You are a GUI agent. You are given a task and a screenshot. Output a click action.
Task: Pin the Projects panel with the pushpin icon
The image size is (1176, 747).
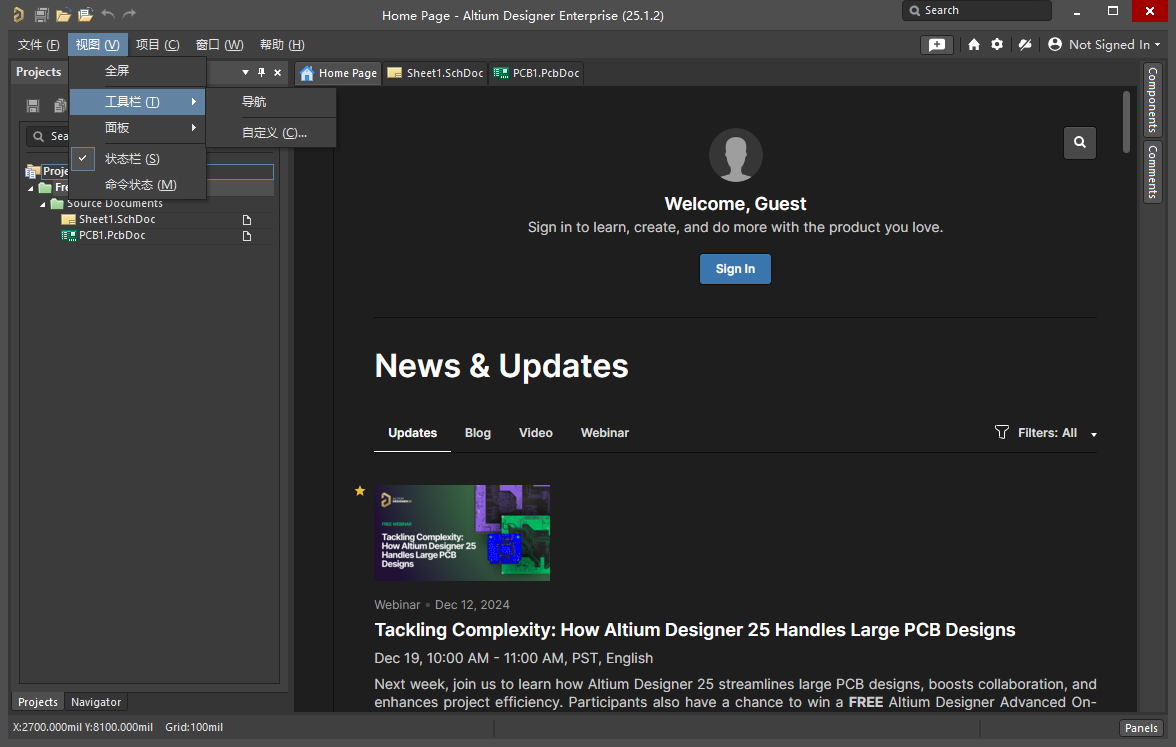click(x=261, y=73)
